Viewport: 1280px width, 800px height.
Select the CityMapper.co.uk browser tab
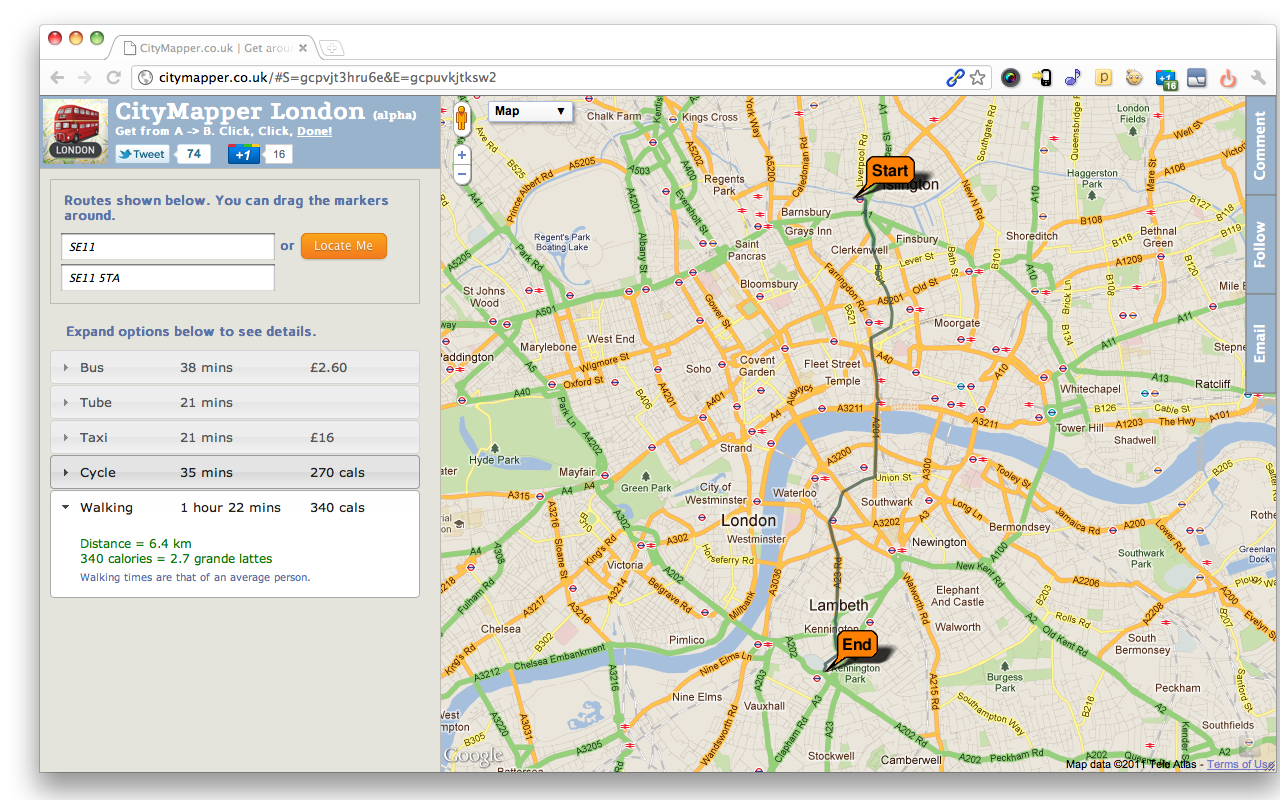click(x=213, y=48)
